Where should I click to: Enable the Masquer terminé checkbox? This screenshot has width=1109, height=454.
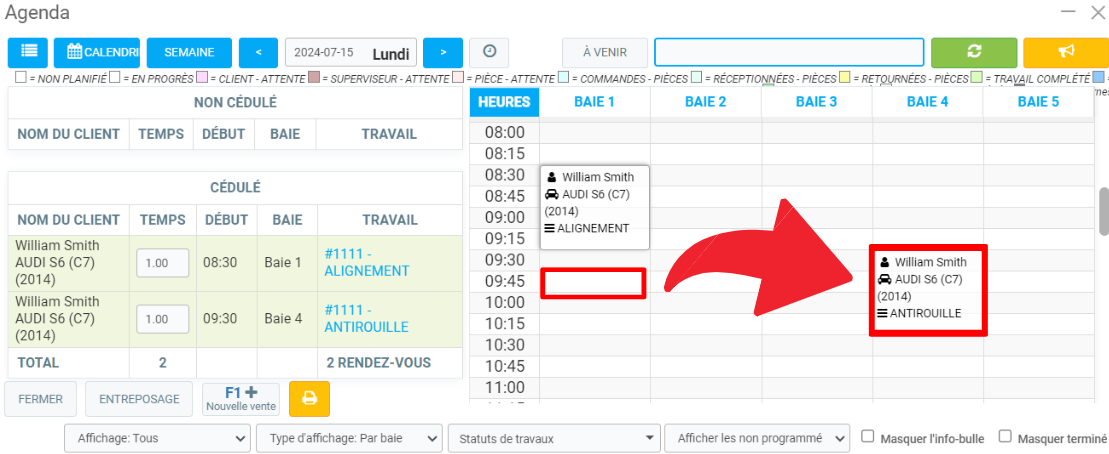1007,437
